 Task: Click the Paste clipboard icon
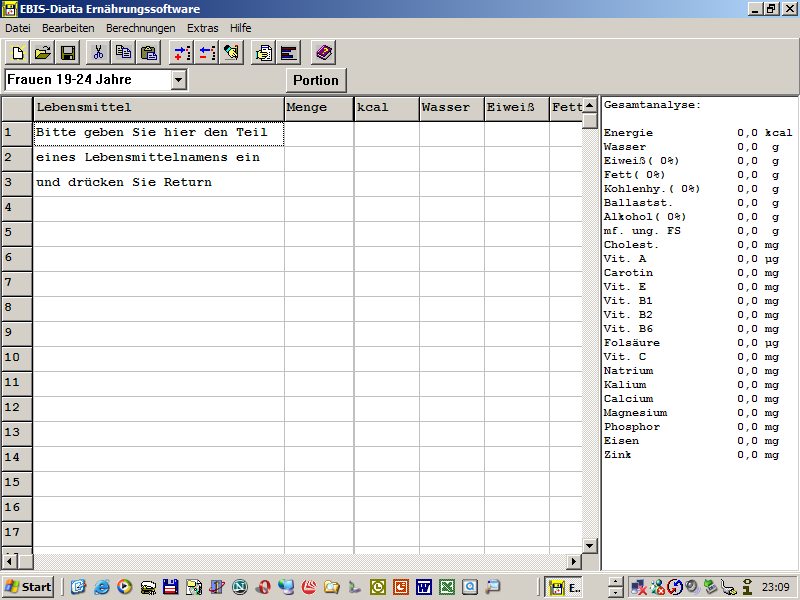[149, 53]
